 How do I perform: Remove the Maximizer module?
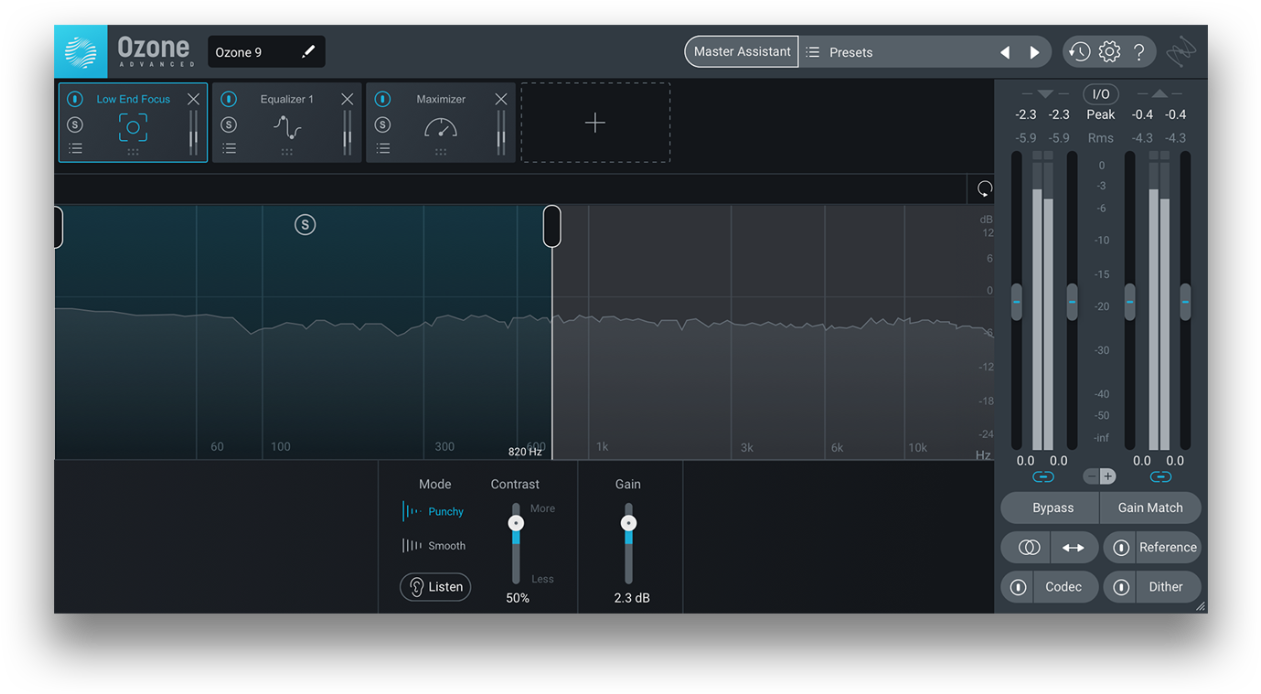501,99
